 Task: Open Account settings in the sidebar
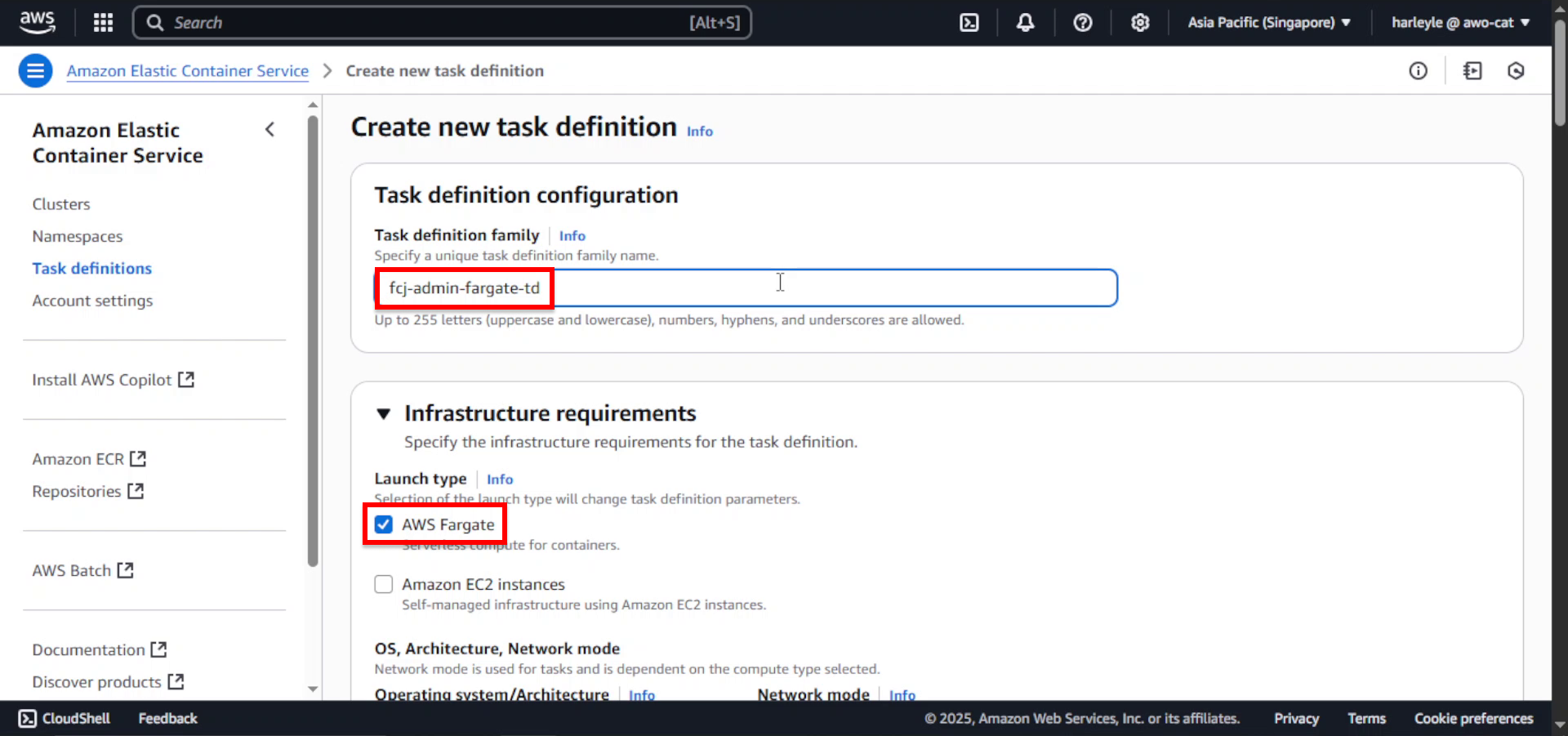[92, 301]
